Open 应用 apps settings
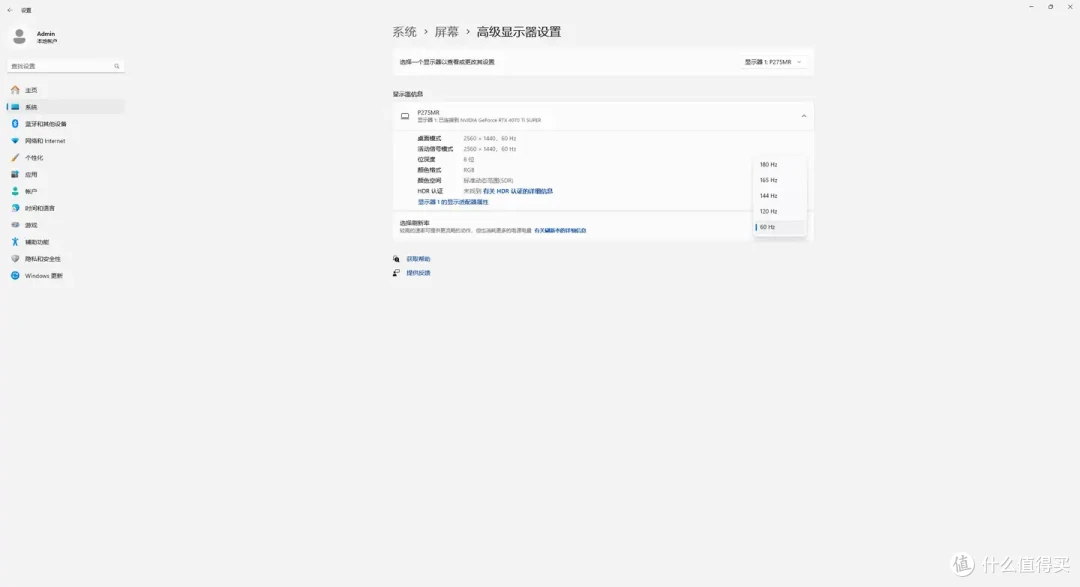Viewport: 1080px width, 587px height. coord(65,174)
